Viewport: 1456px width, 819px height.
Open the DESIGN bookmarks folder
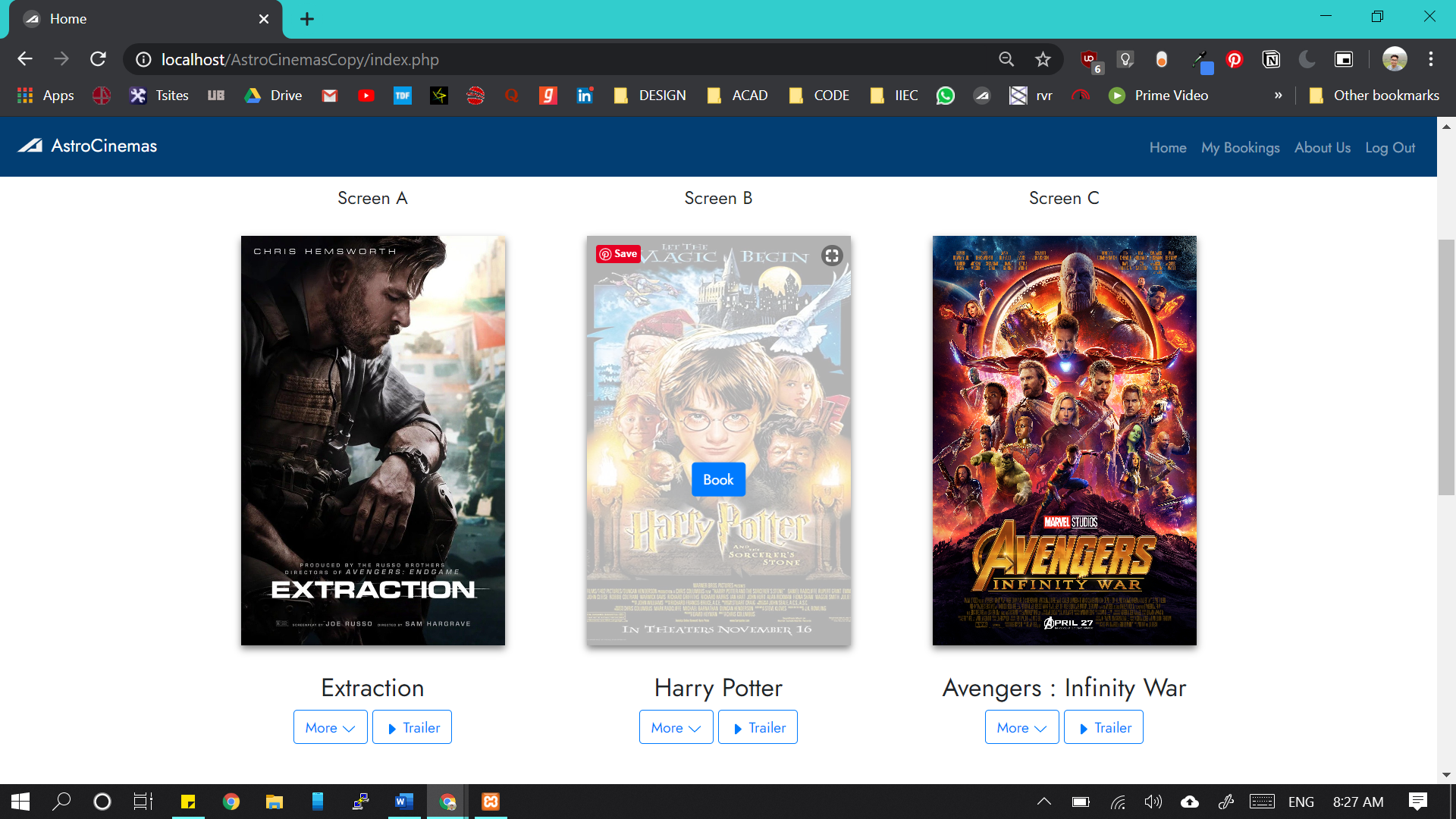(x=650, y=96)
